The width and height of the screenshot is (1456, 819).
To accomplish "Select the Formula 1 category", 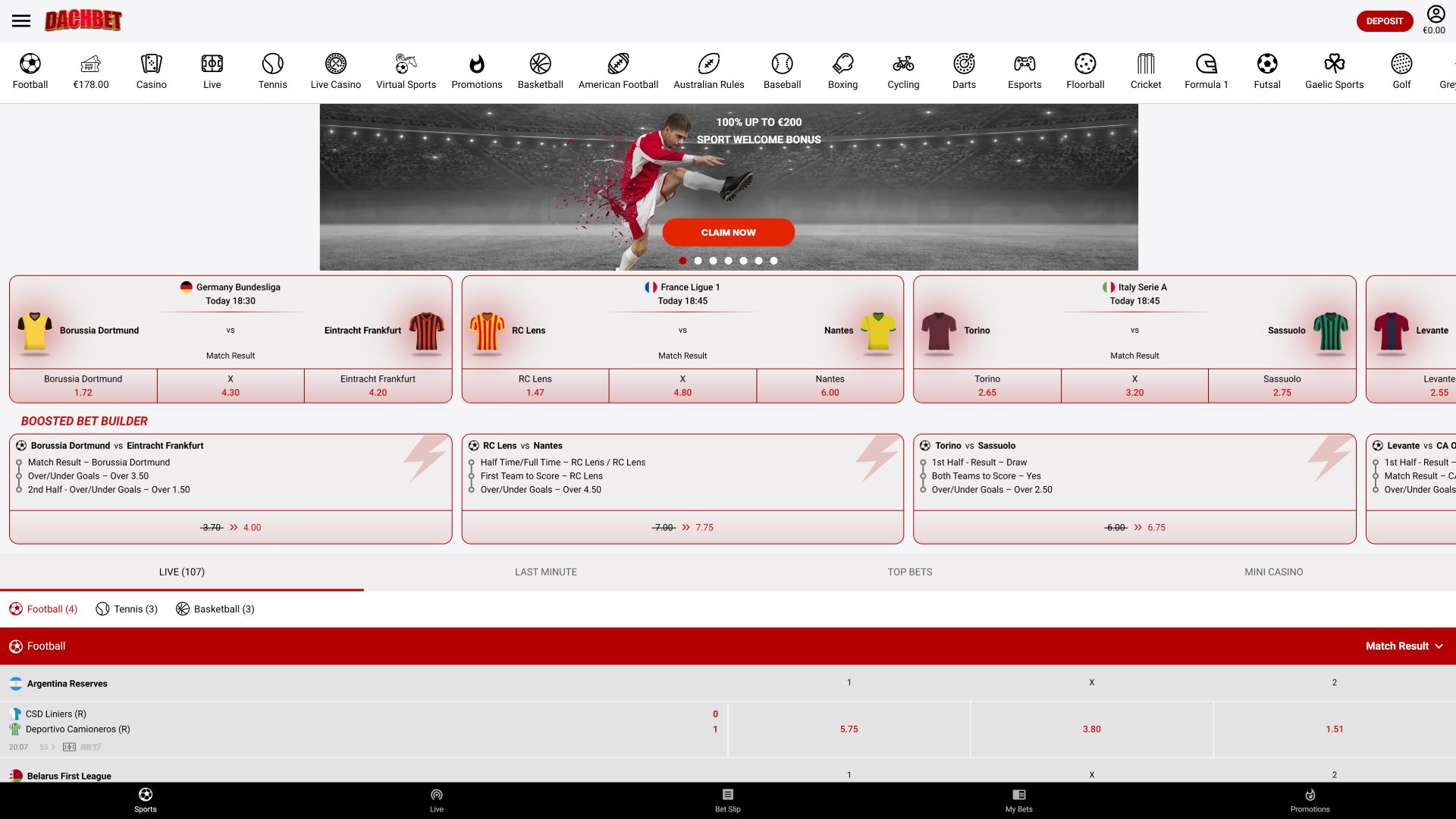I will click(x=1207, y=71).
